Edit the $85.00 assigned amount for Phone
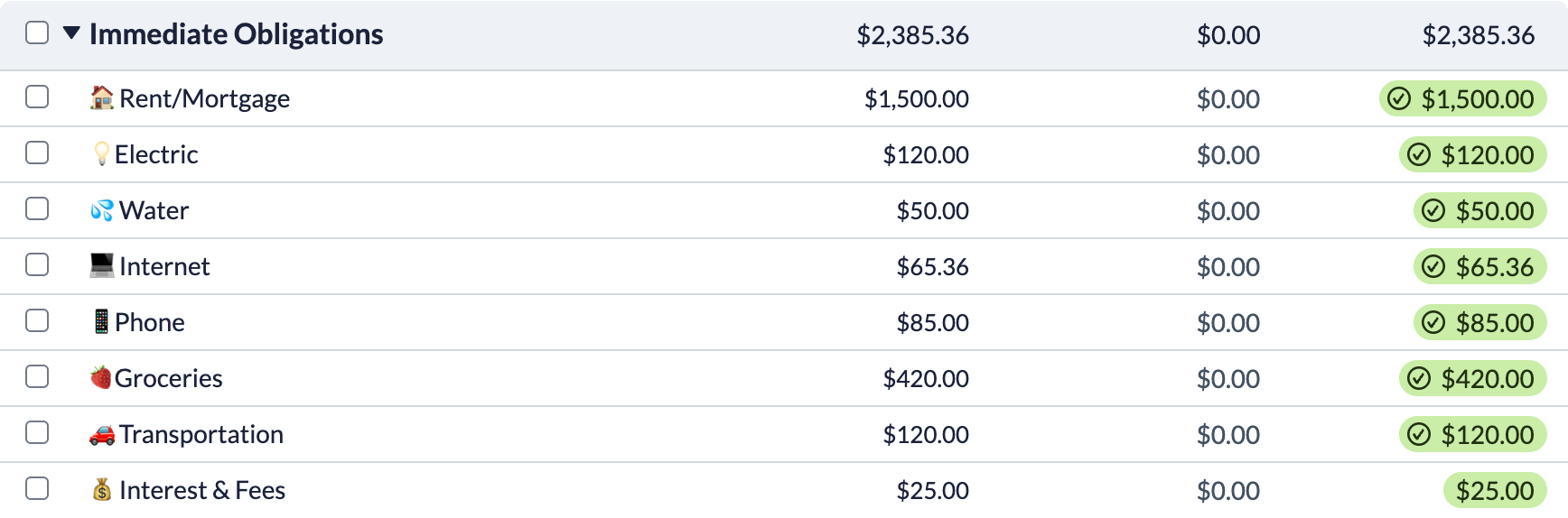The height and width of the screenshot is (518, 1568). pyautogui.click(x=932, y=323)
